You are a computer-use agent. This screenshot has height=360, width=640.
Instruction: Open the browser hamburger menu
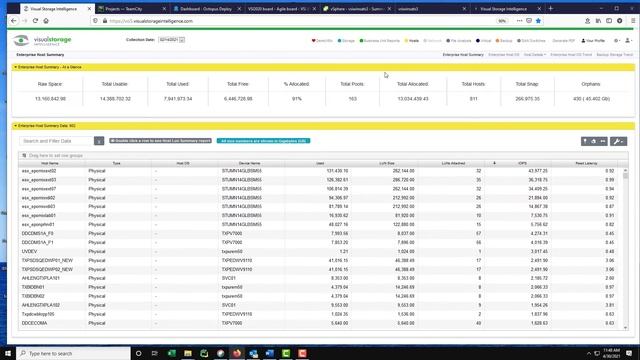point(633,21)
